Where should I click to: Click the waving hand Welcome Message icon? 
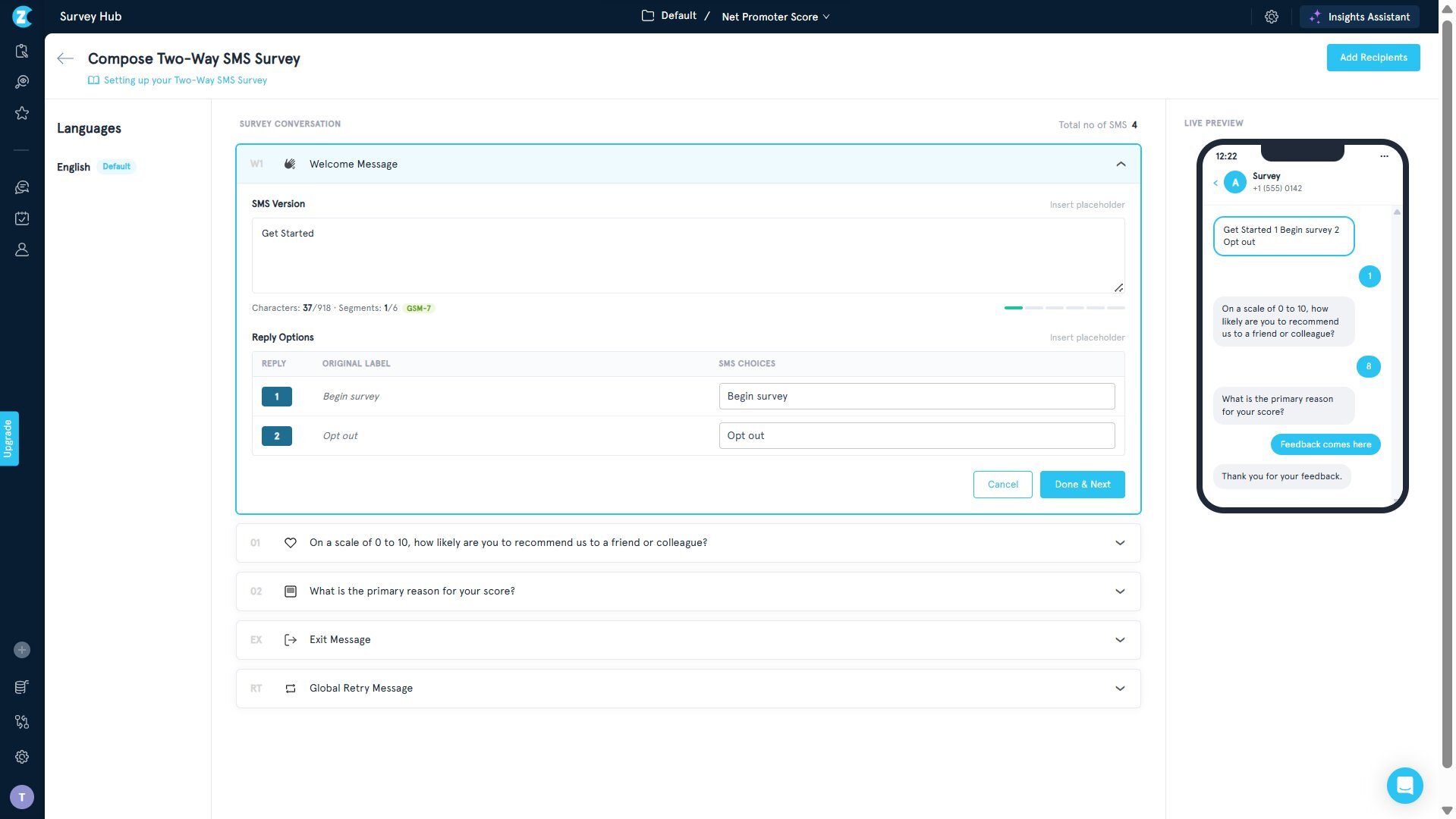pos(290,164)
